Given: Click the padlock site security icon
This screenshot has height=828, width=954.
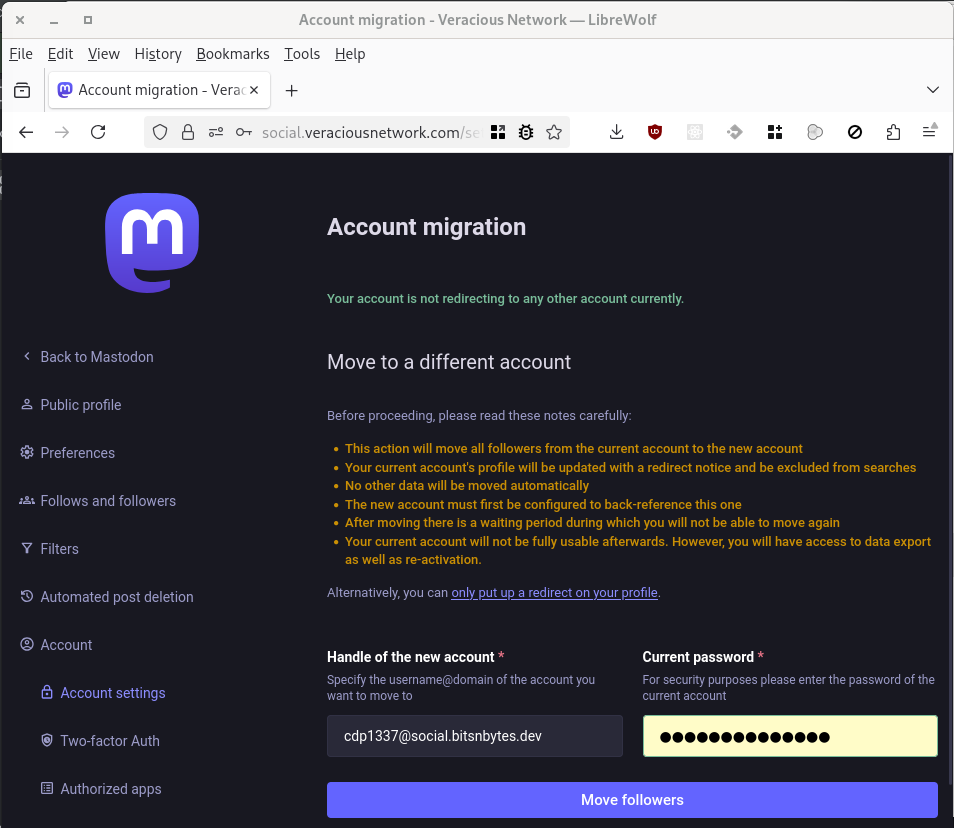Looking at the screenshot, I should [187, 132].
